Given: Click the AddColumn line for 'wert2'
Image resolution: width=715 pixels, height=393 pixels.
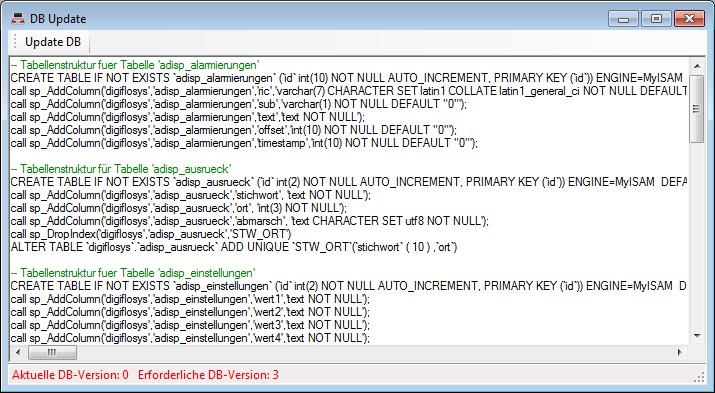Looking at the screenshot, I should point(190,312).
